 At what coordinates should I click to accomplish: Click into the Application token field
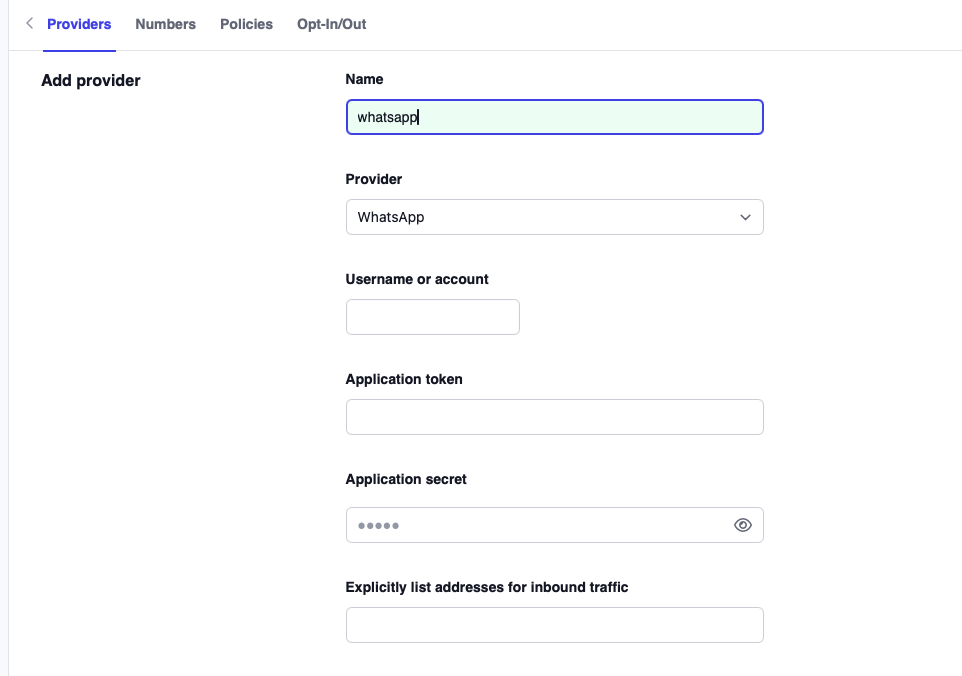coord(554,417)
